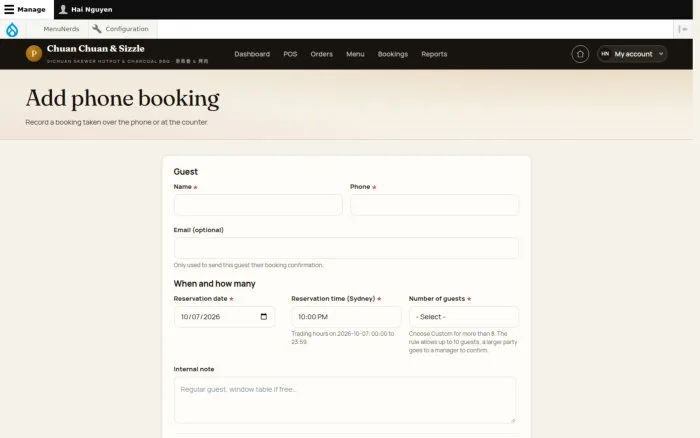The width and height of the screenshot is (700, 438).
Task: Click the Reservation date field
Action: (x=225, y=317)
